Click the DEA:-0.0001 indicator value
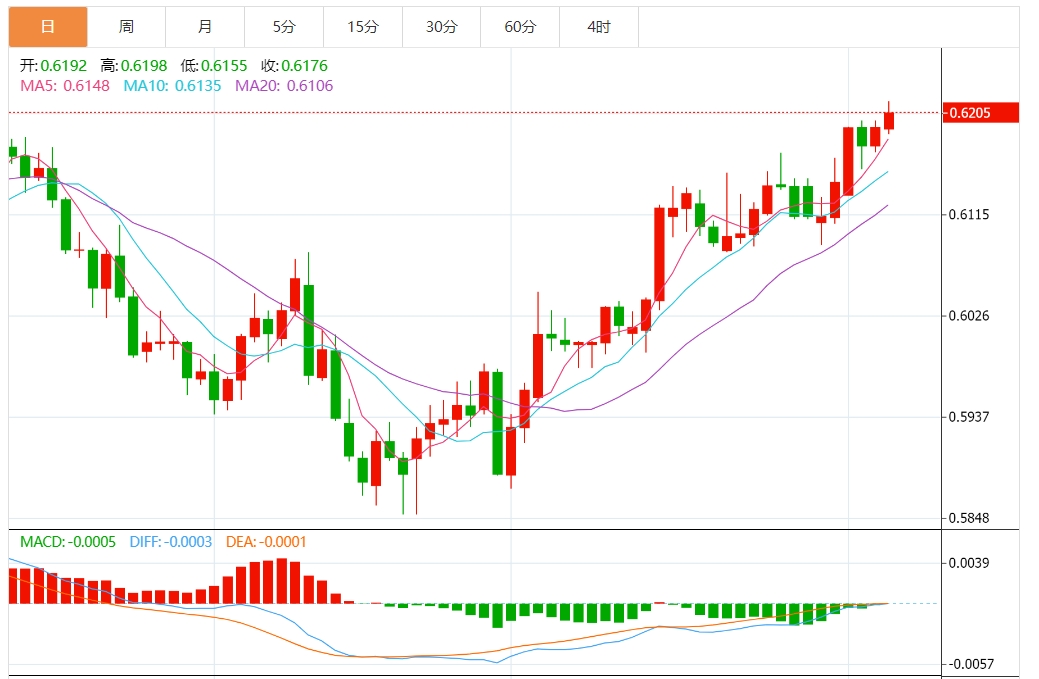The image size is (1039, 679). click(266, 542)
